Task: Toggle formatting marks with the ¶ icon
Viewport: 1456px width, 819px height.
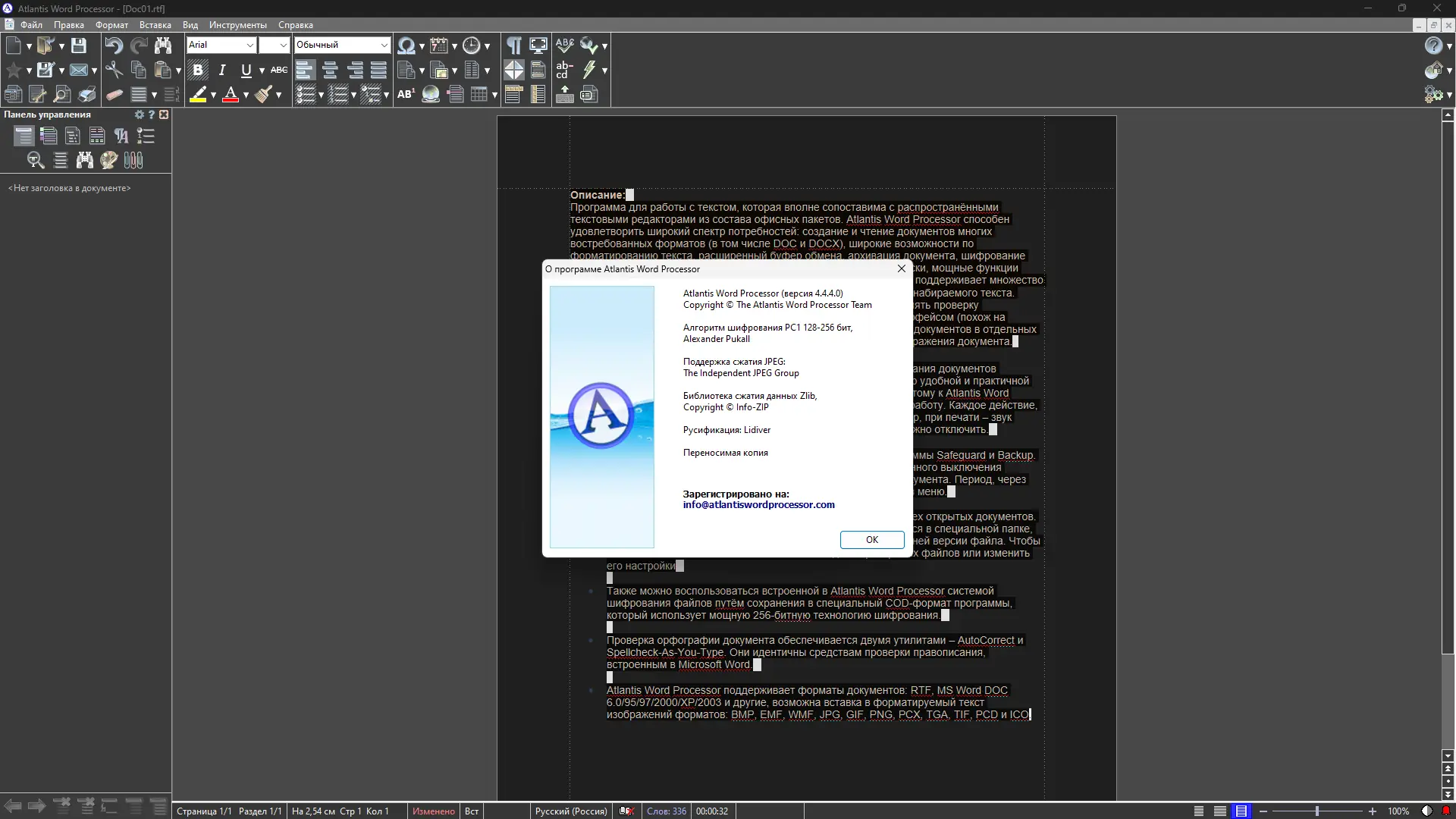Action: point(513,45)
